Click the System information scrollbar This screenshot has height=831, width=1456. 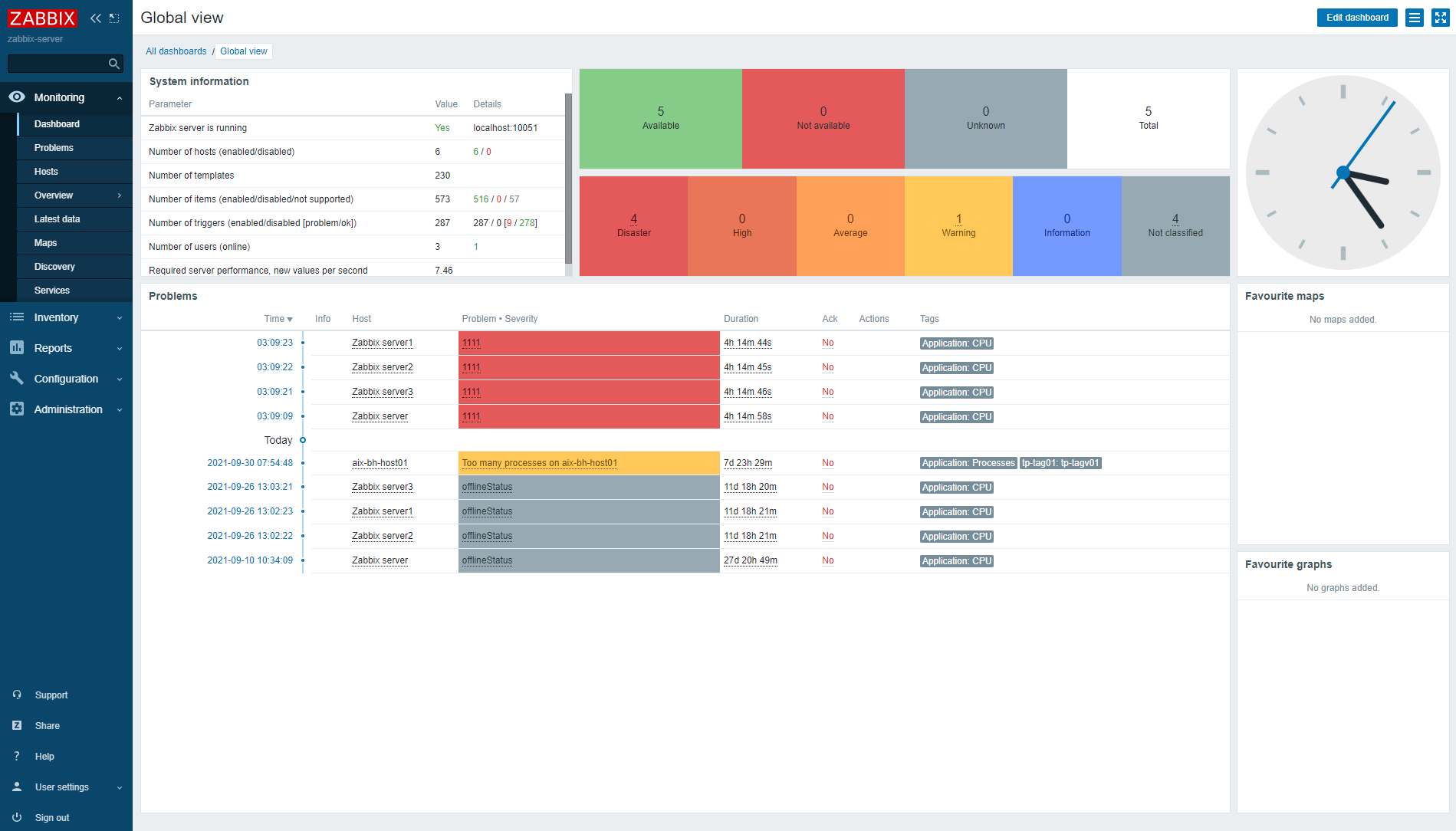[x=568, y=179]
